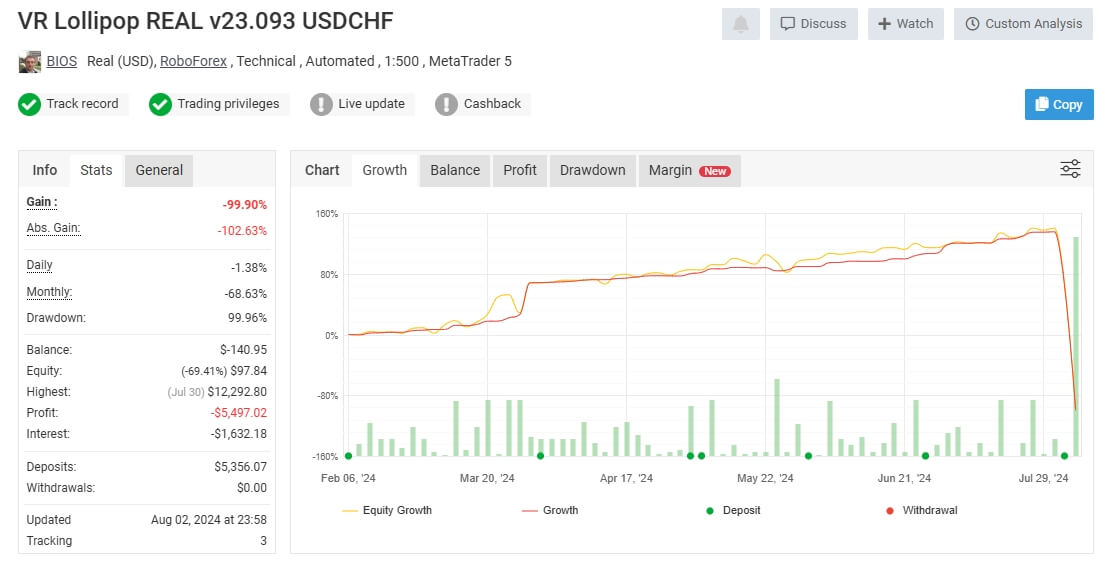Select the Balance chart tab
The height and width of the screenshot is (561, 1110).
[455, 170]
